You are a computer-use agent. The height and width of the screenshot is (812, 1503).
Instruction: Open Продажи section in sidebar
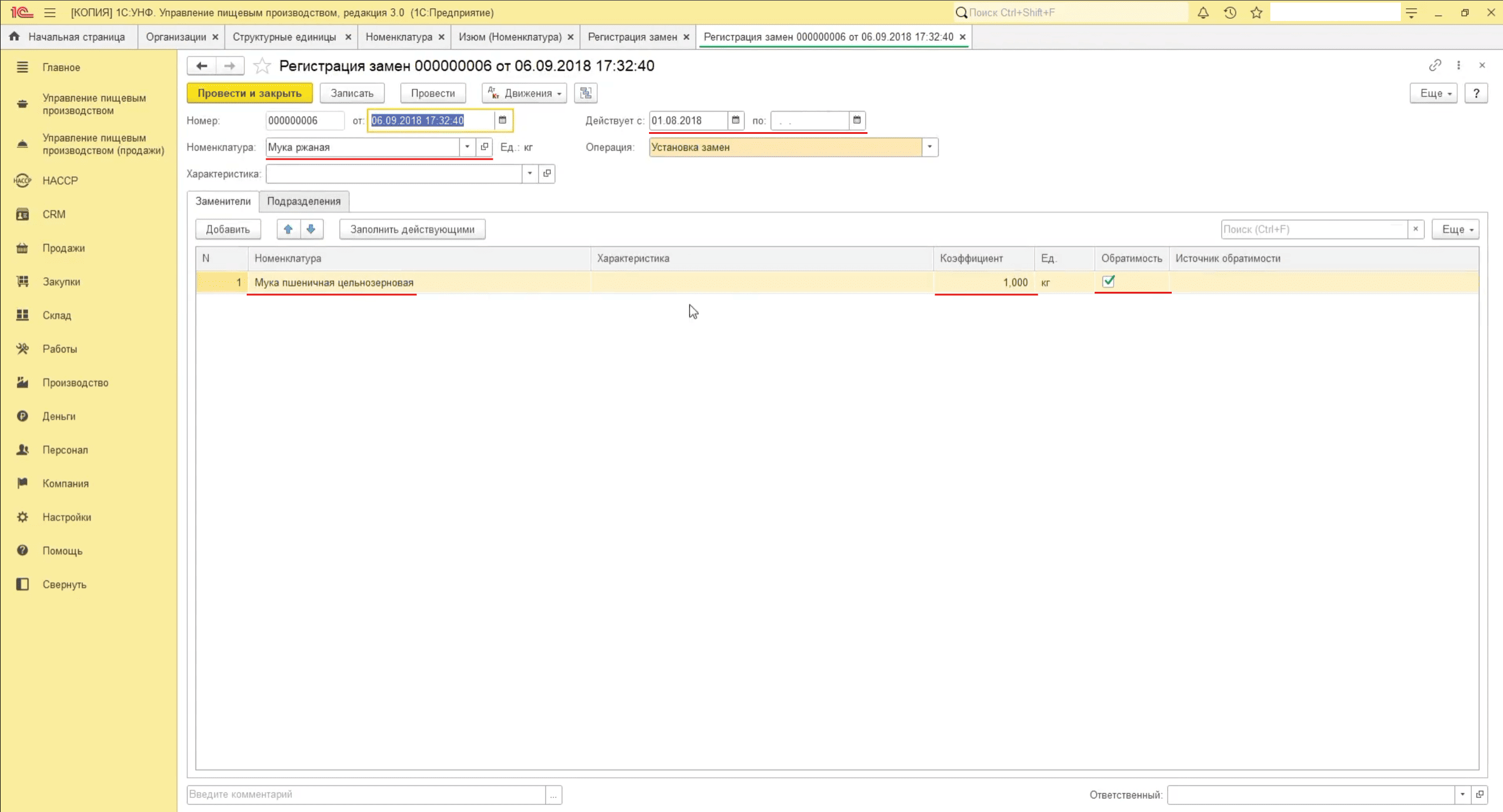pos(63,248)
